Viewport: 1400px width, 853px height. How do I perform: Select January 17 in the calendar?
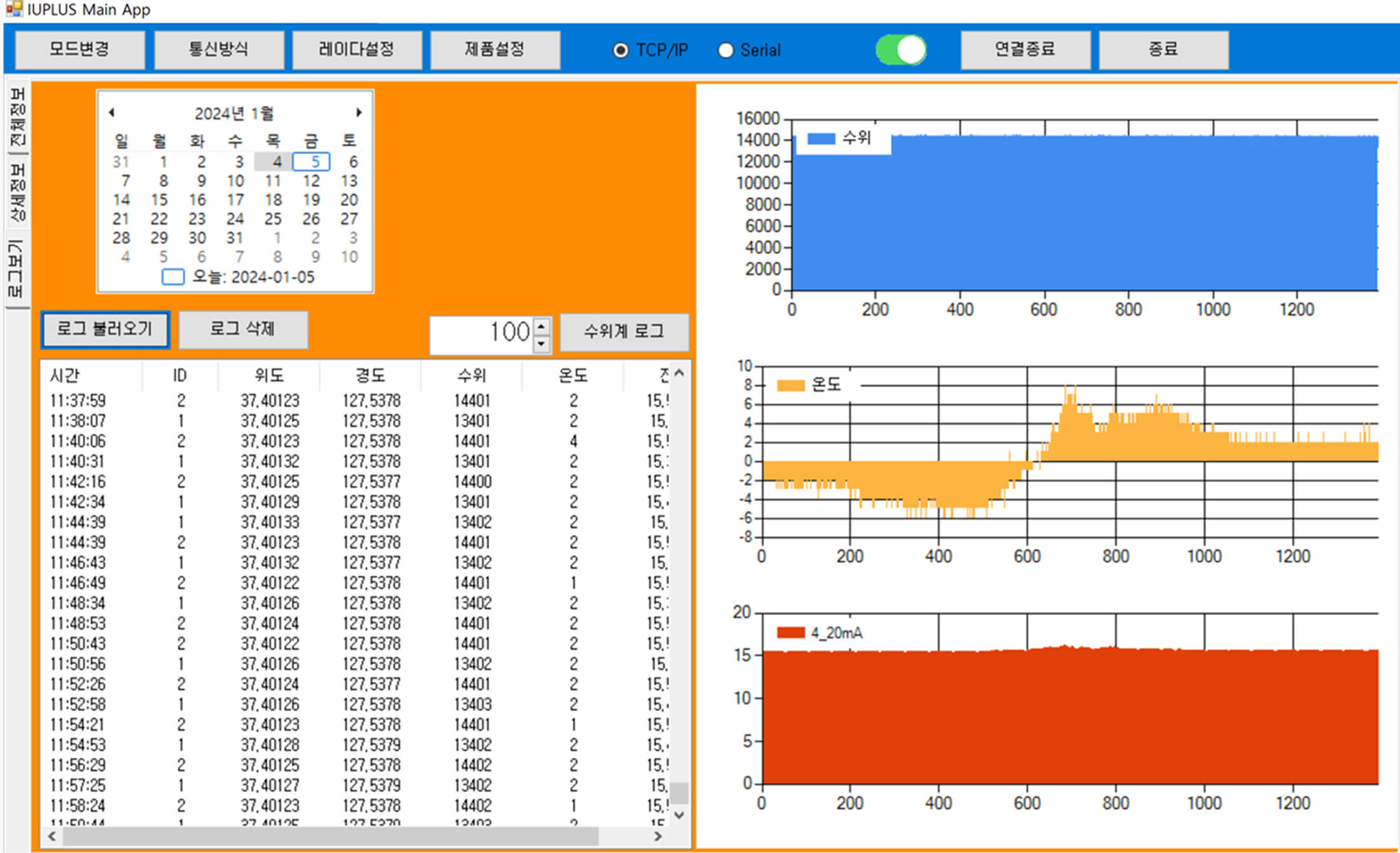click(x=235, y=200)
